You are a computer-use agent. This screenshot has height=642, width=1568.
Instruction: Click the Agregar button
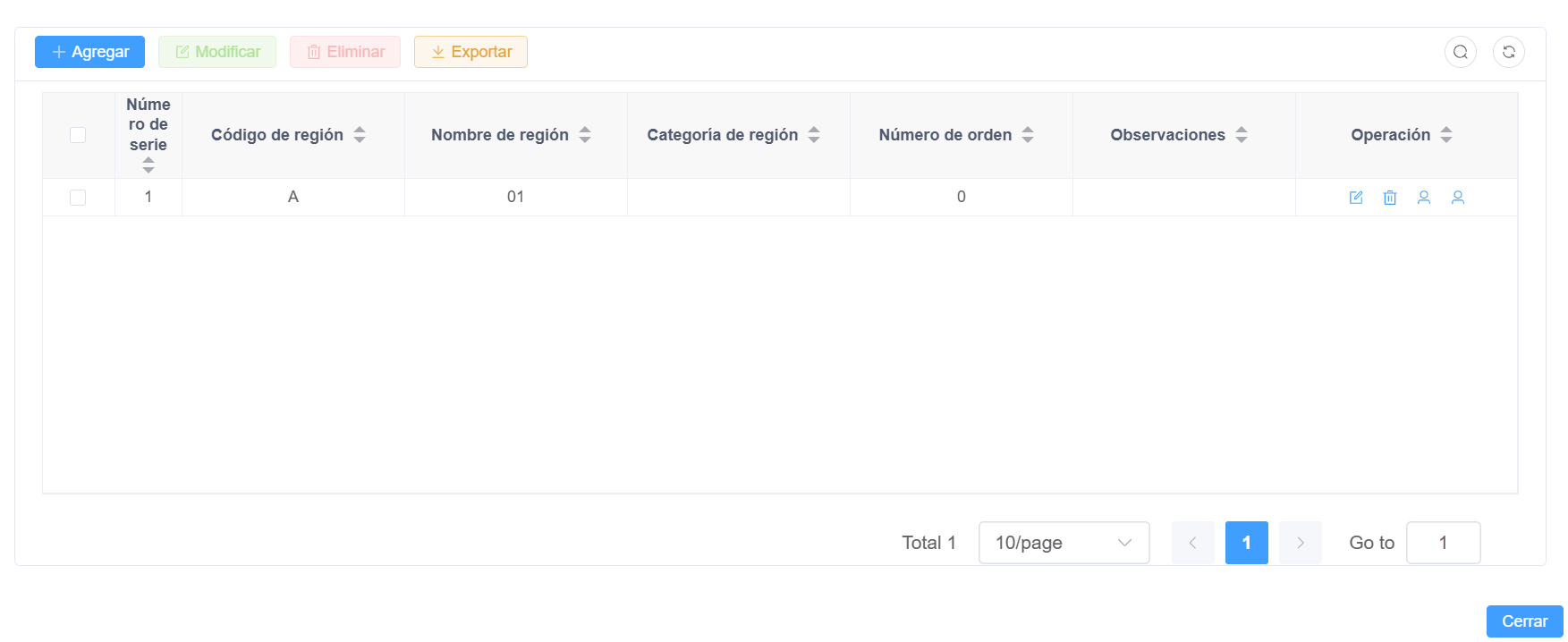click(89, 52)
